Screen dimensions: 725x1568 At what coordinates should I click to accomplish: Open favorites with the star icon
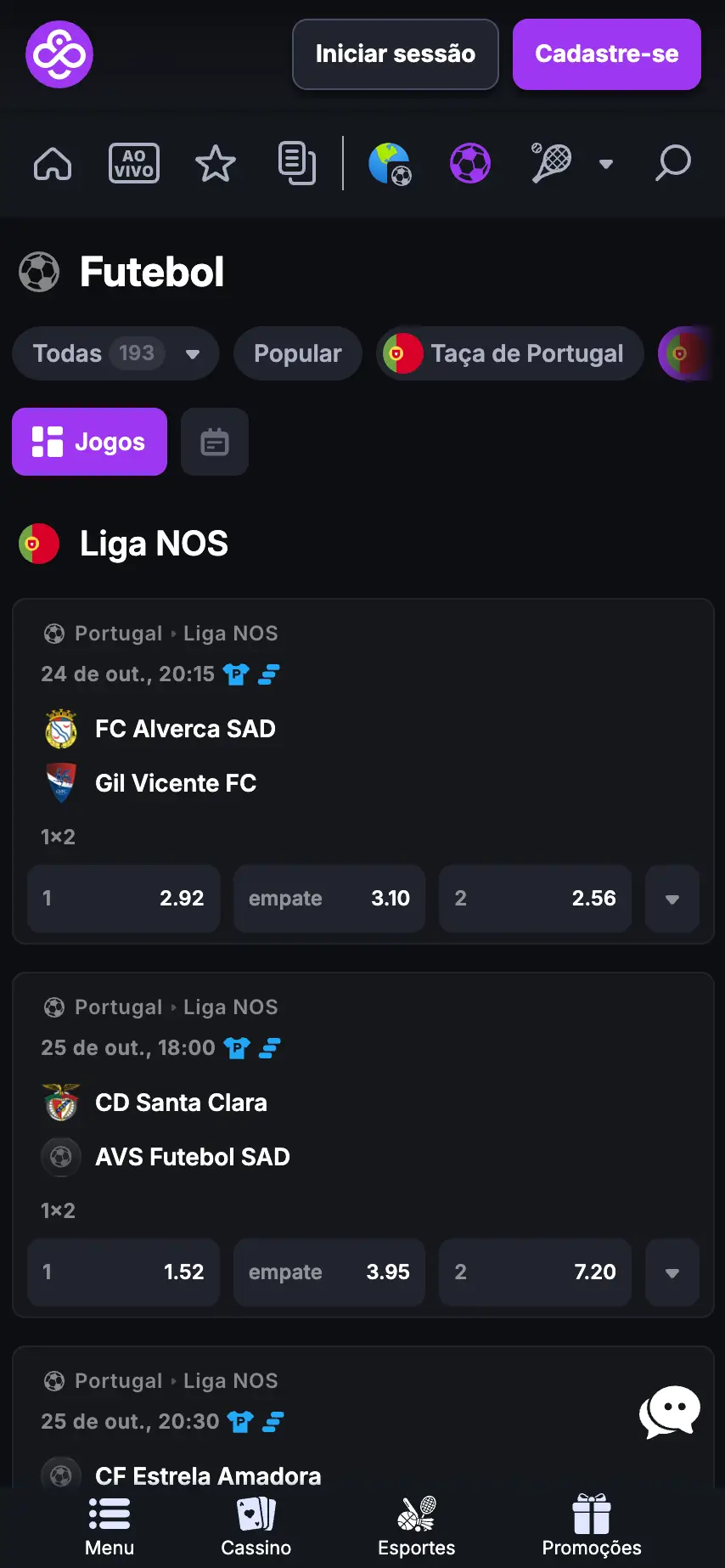(x=216, y=163)
